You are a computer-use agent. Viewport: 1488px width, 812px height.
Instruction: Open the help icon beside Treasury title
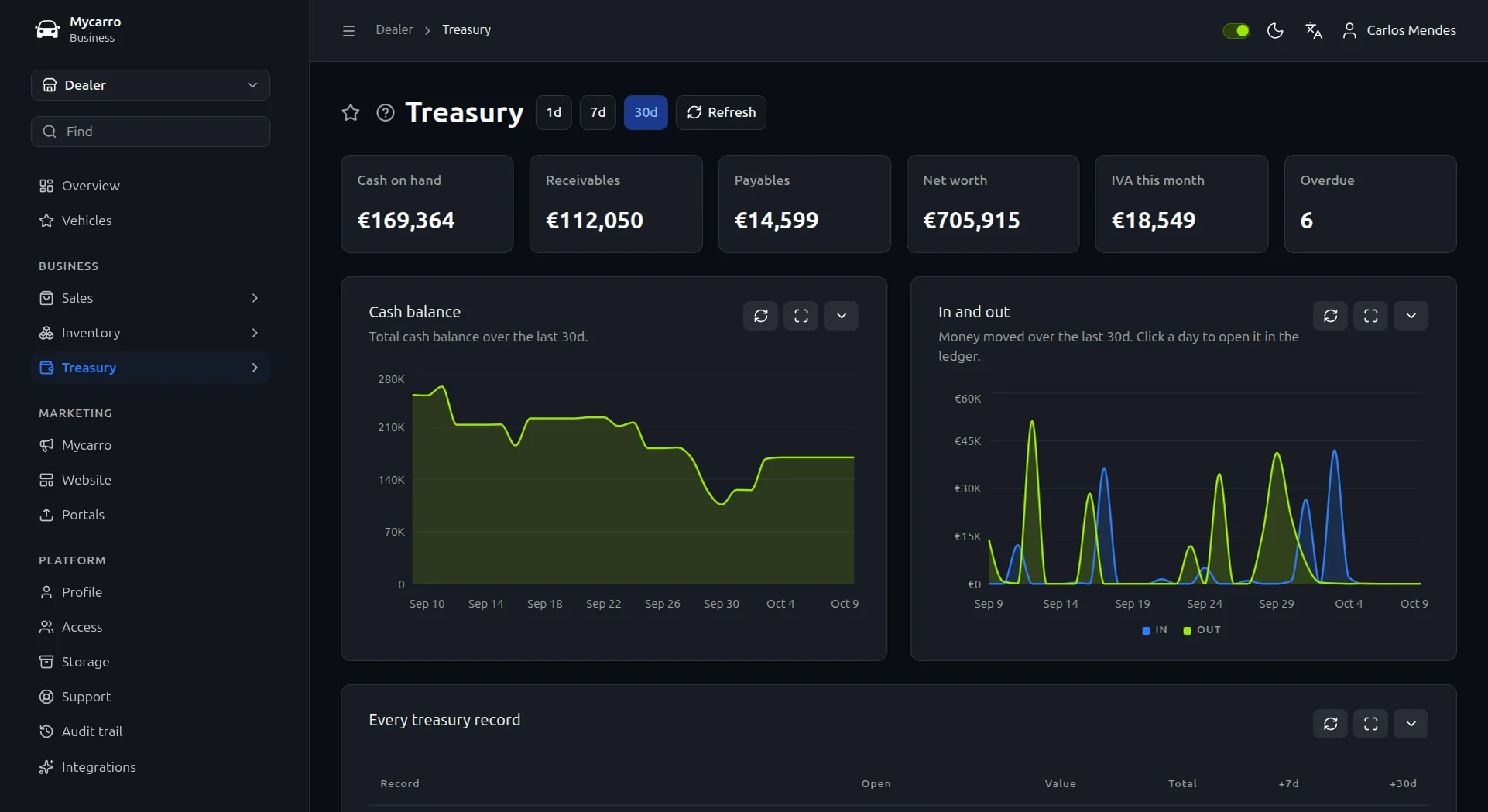(386, 113)
